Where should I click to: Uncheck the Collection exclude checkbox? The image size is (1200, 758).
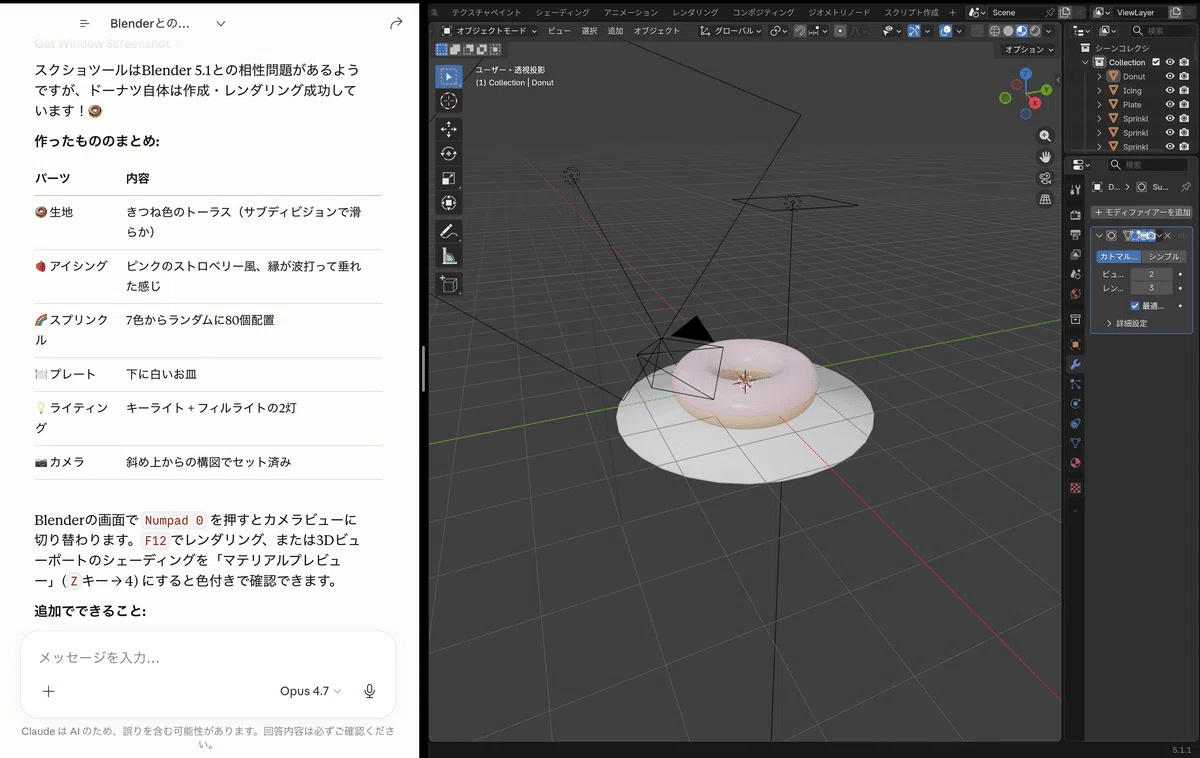[x=1156, y=62]
